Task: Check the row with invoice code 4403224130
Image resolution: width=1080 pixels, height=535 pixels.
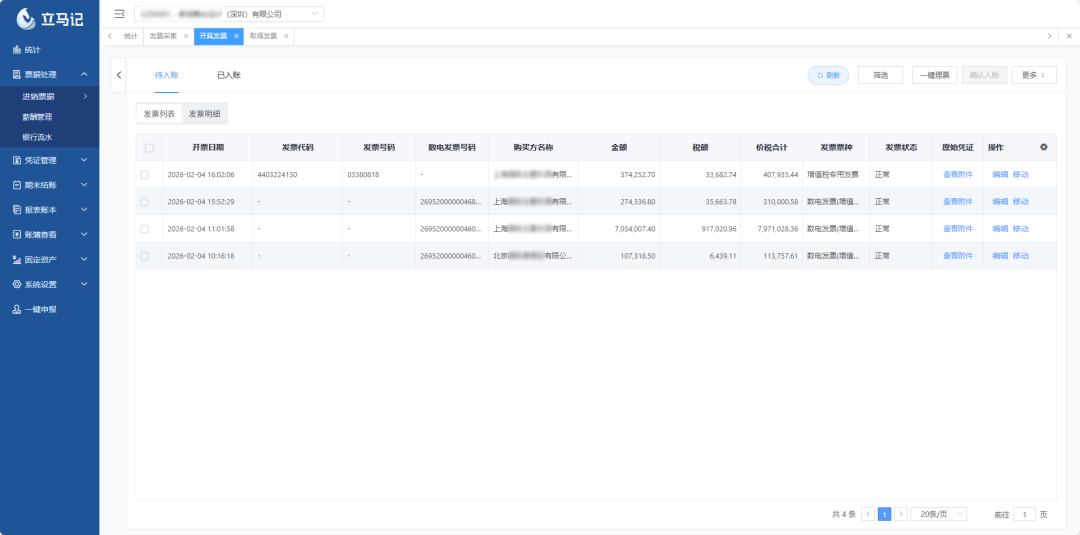Action: (x=145, y=175)
